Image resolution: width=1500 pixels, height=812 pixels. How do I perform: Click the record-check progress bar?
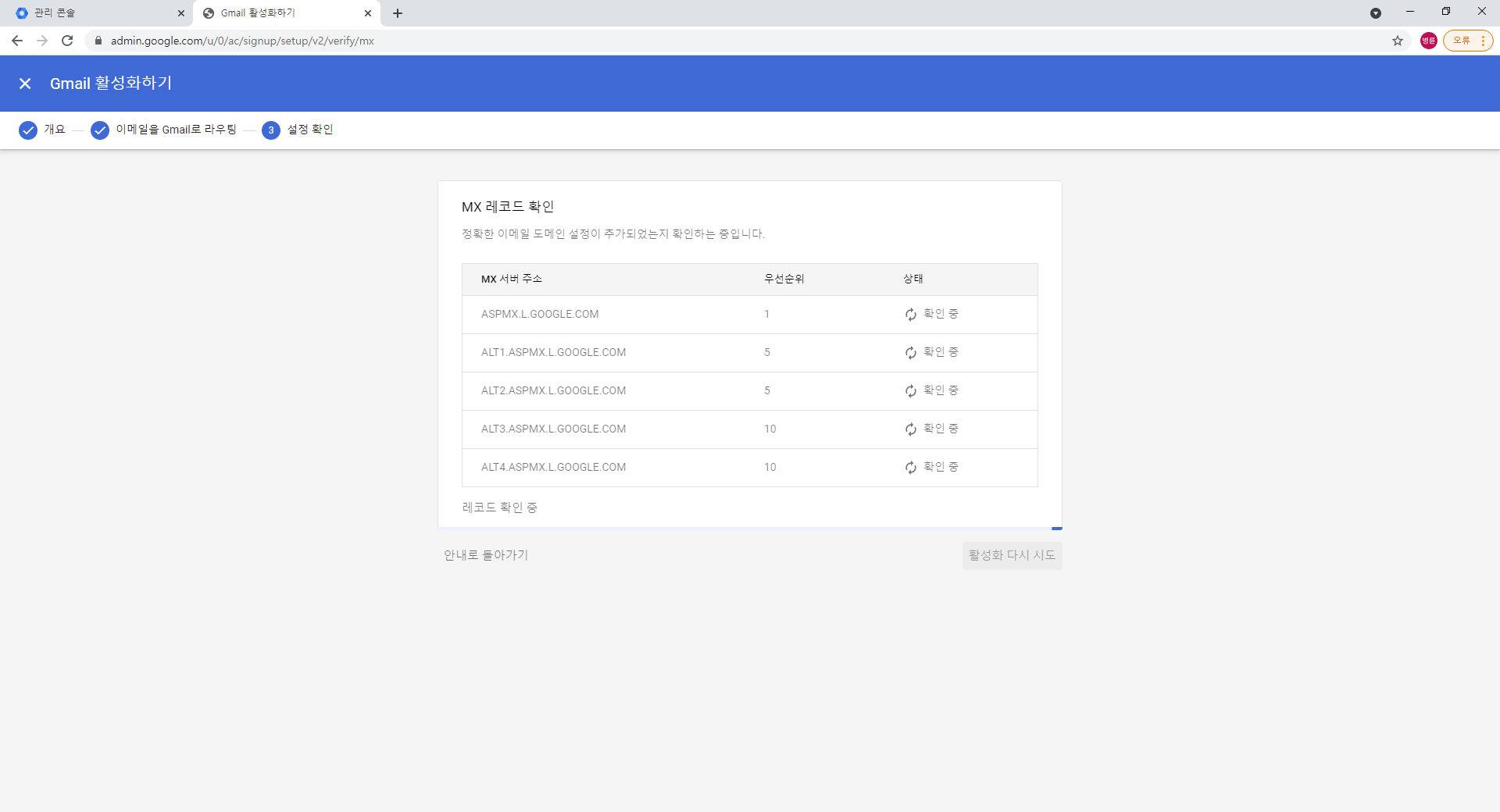(x=750, y=529)
